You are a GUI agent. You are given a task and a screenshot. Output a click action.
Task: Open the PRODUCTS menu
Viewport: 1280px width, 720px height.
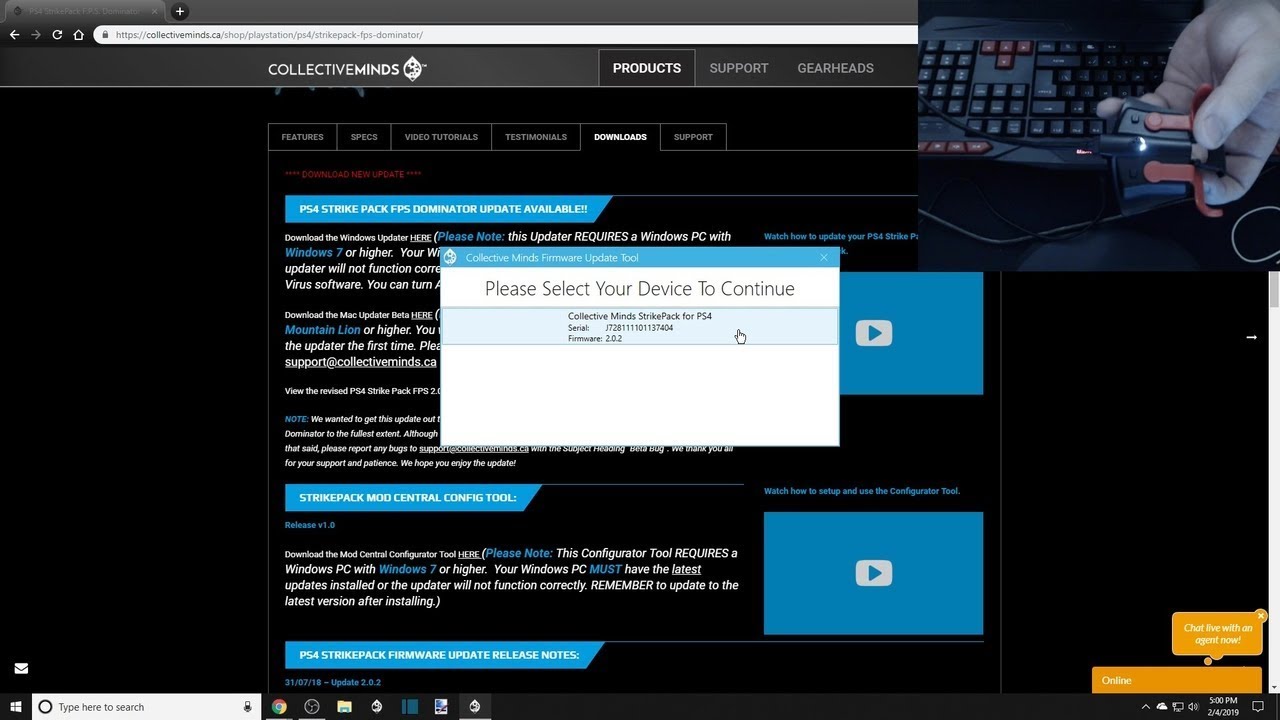(x=647, y=68)
